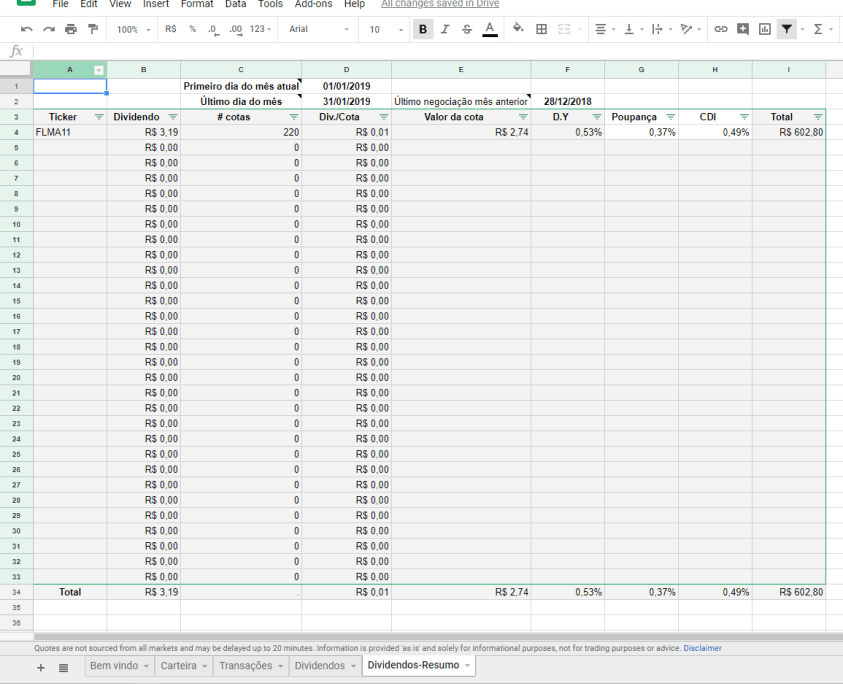Image resolution: width=843 pixels, height=684 pixels.
Task: Format as currency with R$ button
Action: click(170, 29)
